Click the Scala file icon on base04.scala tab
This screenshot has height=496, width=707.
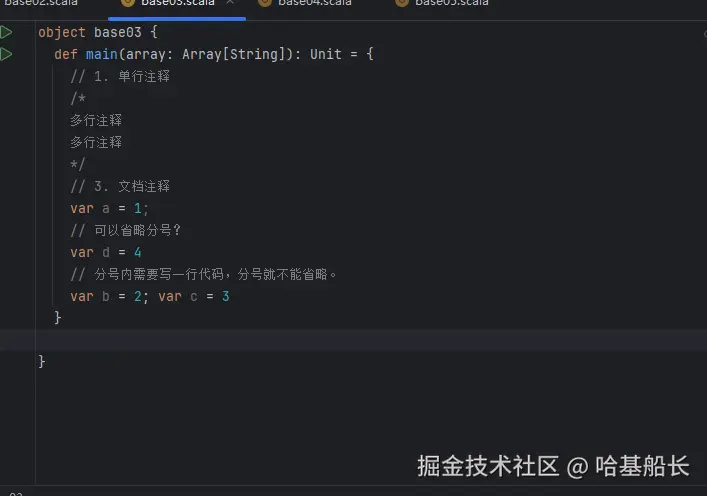tap(264, 3)
